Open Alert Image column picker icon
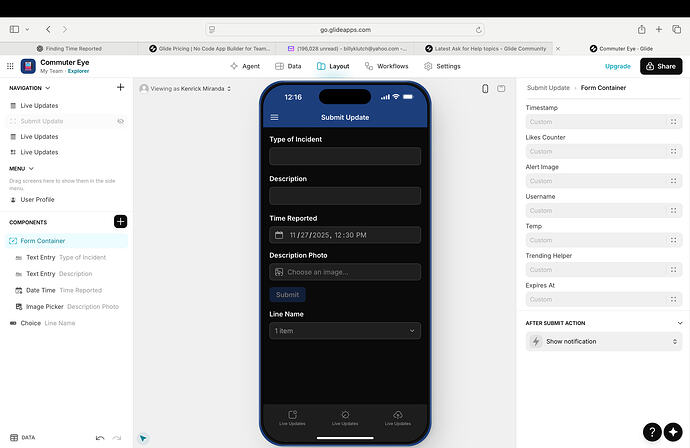The image size is (690, 448). pyautogui.click(x=673, y=181)
